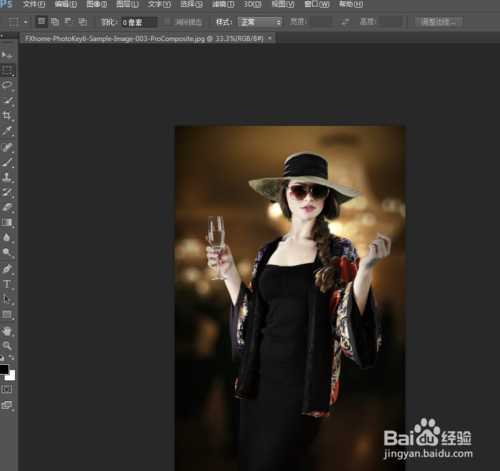This screenshot has height=471, width=500.
Task: Select the Lasso tool
Action: point(7,85)
